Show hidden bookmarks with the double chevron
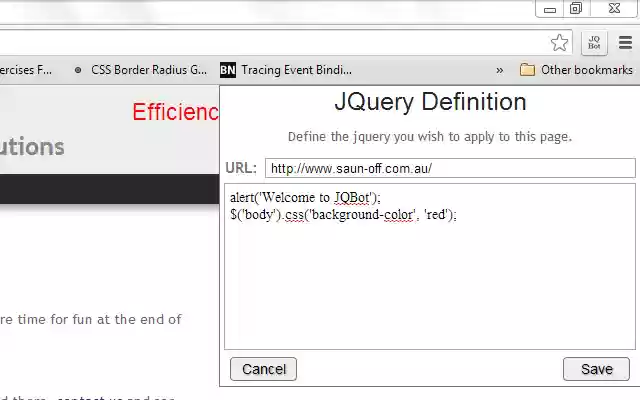640x400 pixels. [499, 70]
